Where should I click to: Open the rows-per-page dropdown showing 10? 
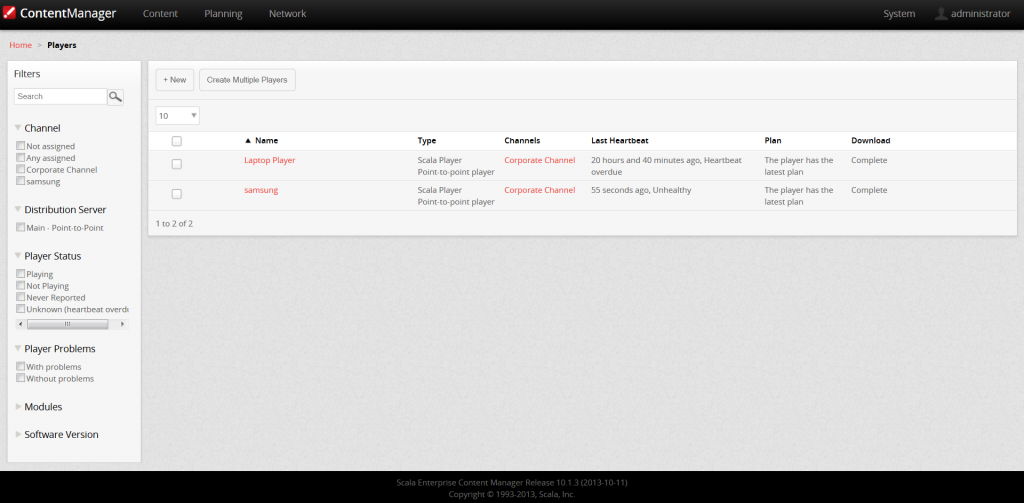(x=178, y=116)
